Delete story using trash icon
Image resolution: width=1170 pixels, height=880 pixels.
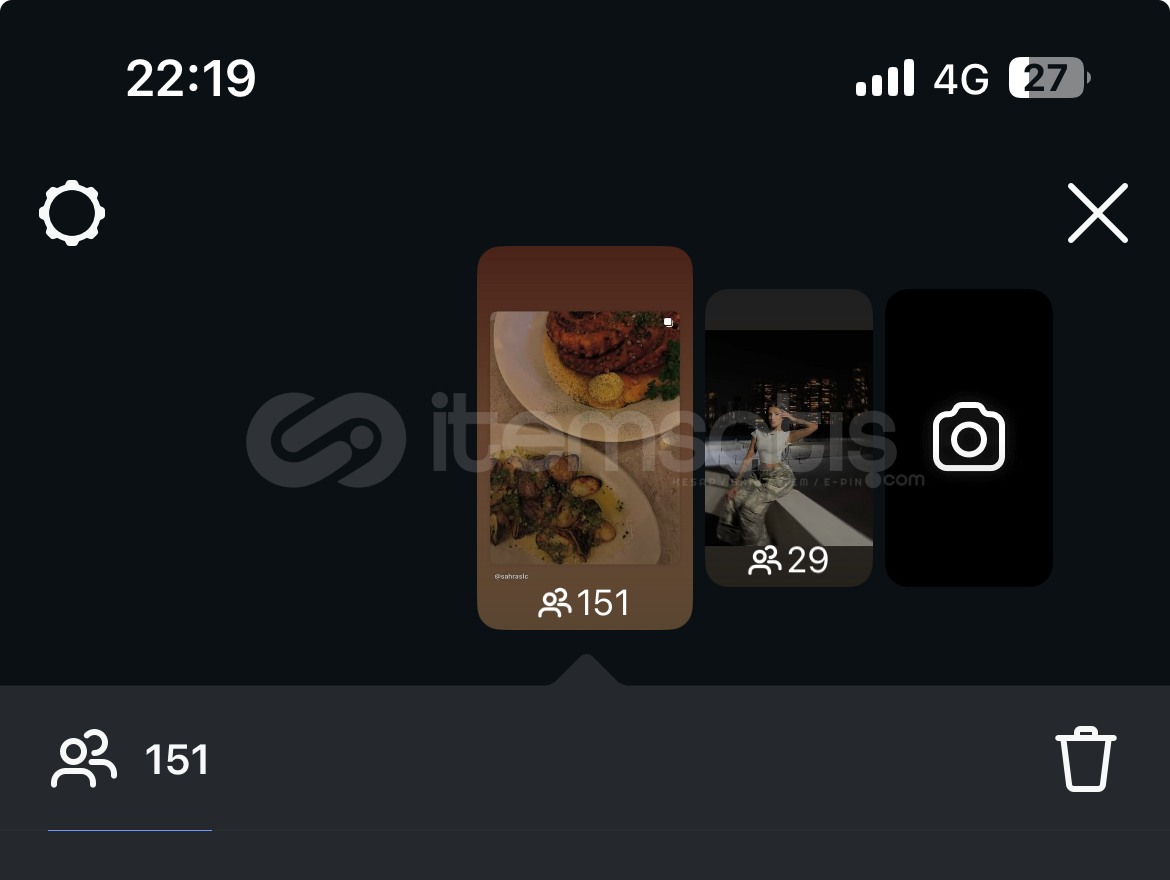(1086, 758)
